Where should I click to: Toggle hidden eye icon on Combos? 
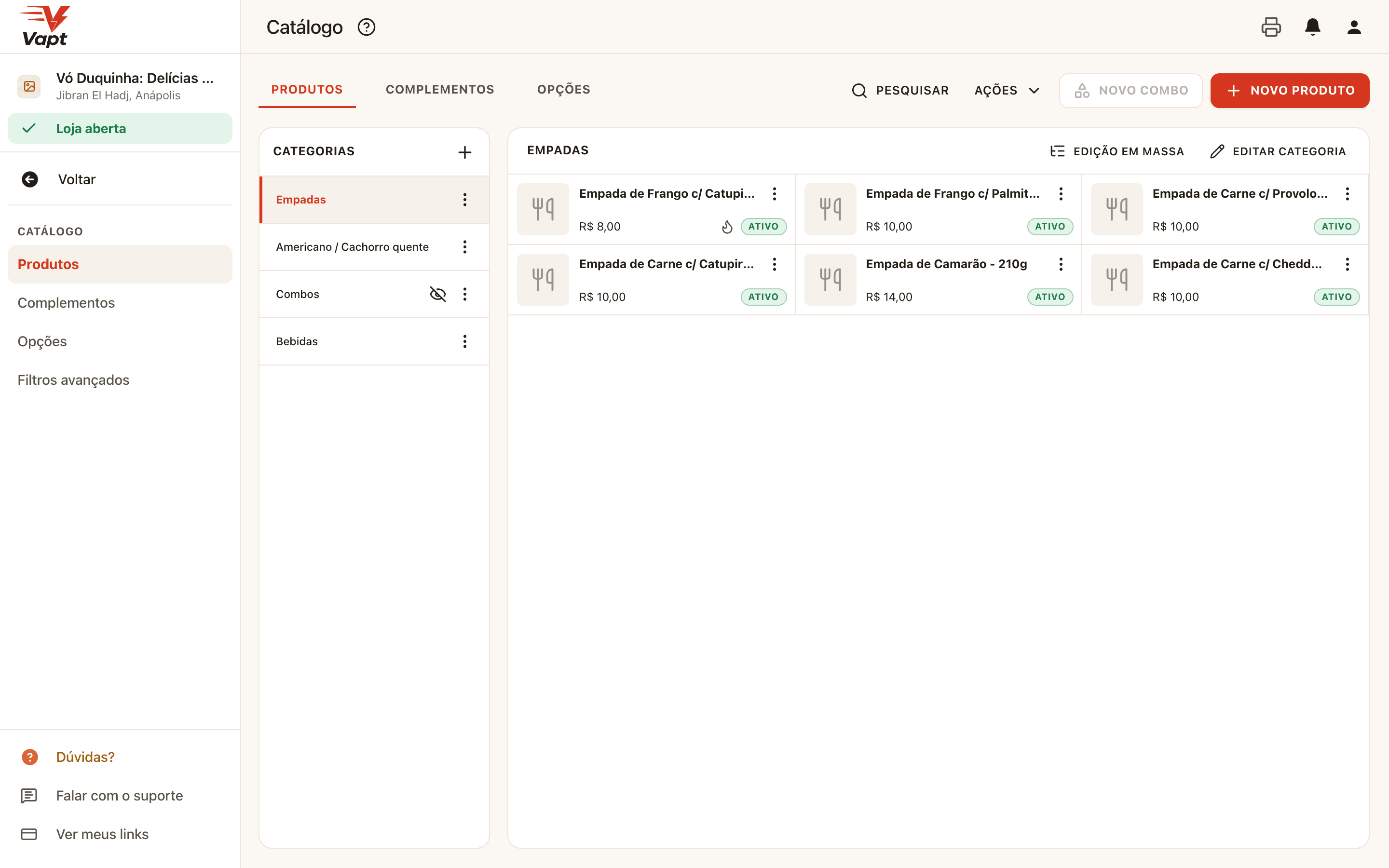click(x=438, y=294)
